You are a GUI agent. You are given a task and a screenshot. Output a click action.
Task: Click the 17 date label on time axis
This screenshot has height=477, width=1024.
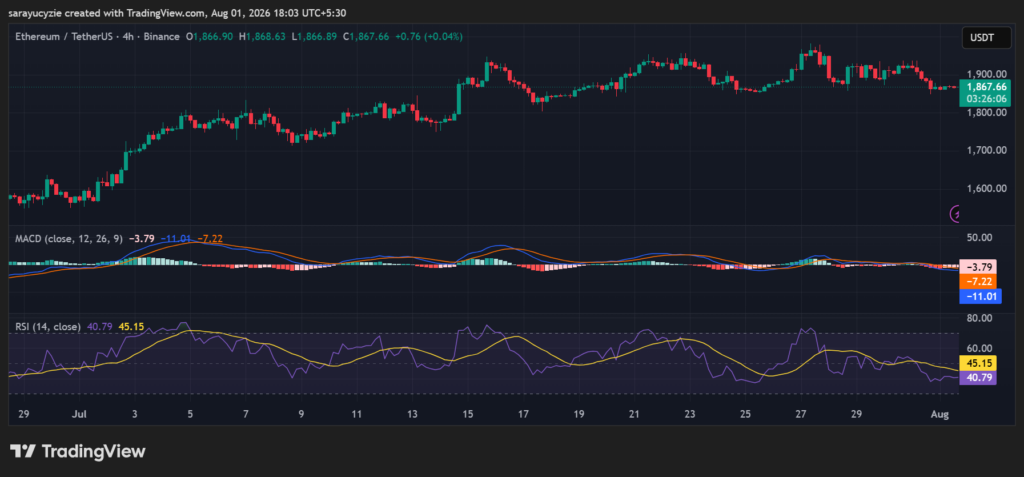tap(523, 414)
